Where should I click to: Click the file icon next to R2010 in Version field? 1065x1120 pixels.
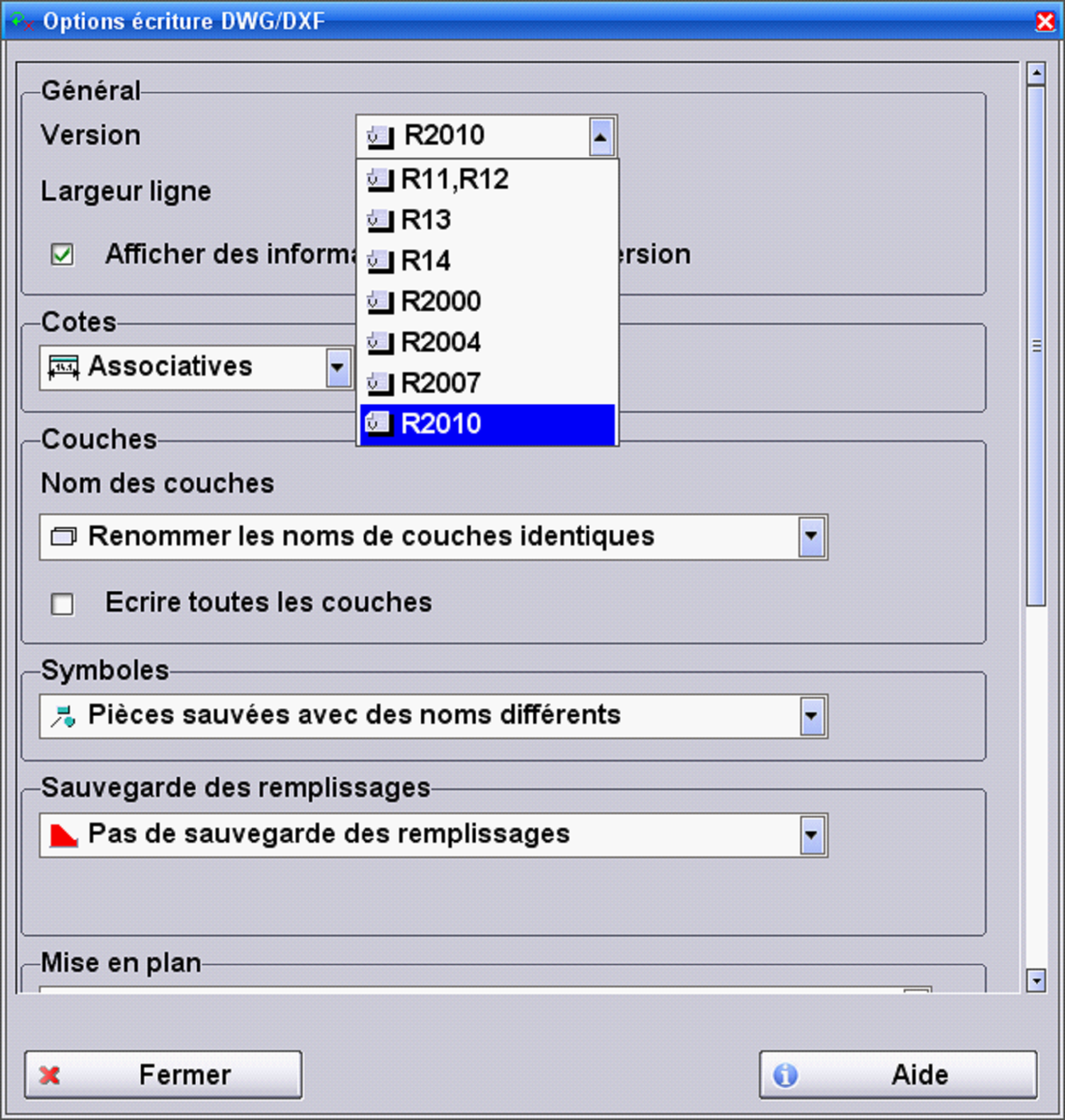coord(380,137)
